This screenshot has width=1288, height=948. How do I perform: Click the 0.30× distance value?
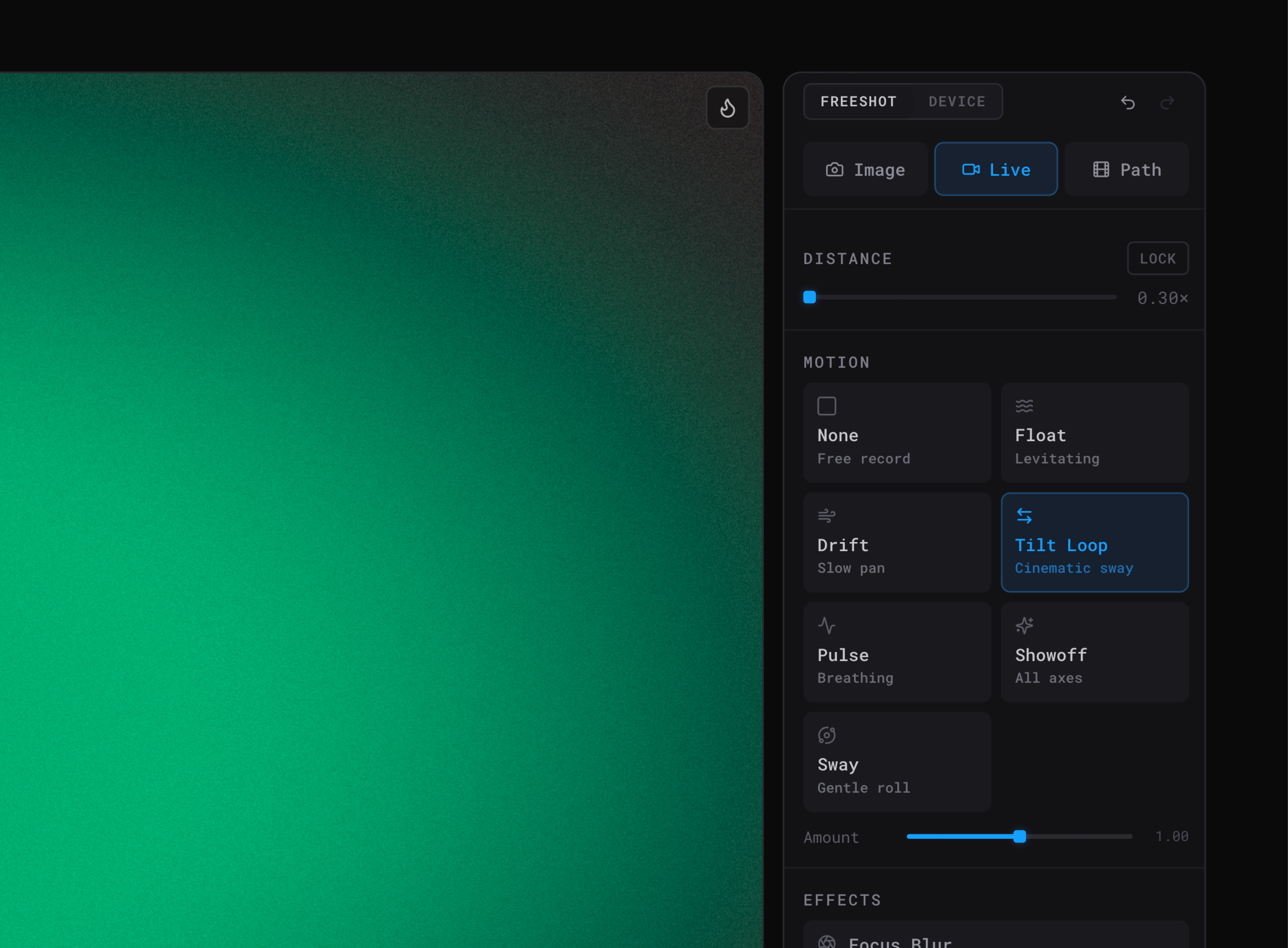pos(1163,298)
